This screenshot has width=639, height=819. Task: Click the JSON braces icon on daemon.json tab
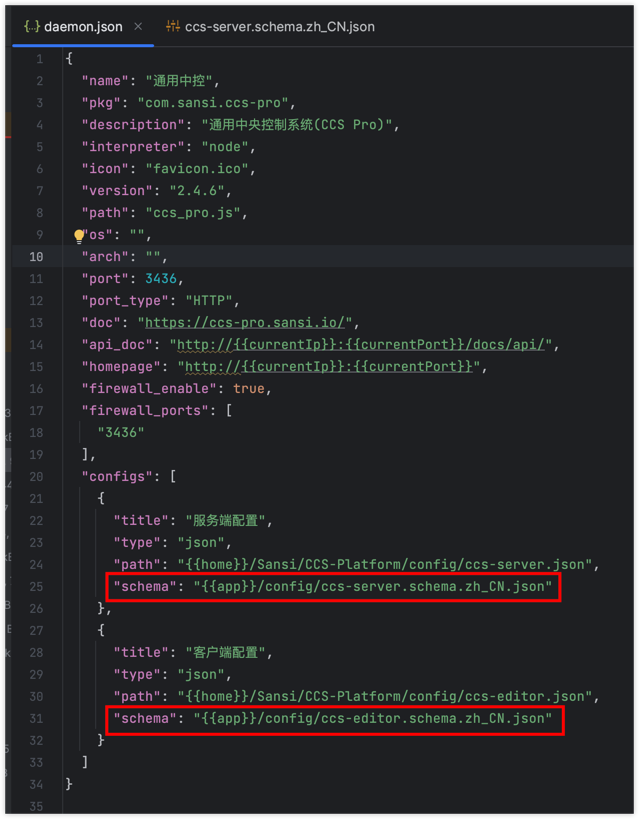(32, 27)
